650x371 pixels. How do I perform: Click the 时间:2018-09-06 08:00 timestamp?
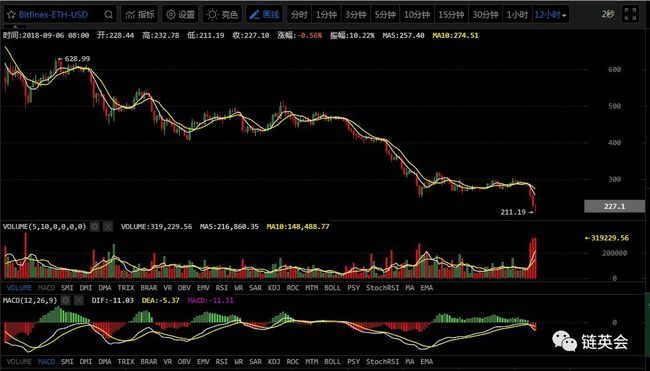point(46,36)
